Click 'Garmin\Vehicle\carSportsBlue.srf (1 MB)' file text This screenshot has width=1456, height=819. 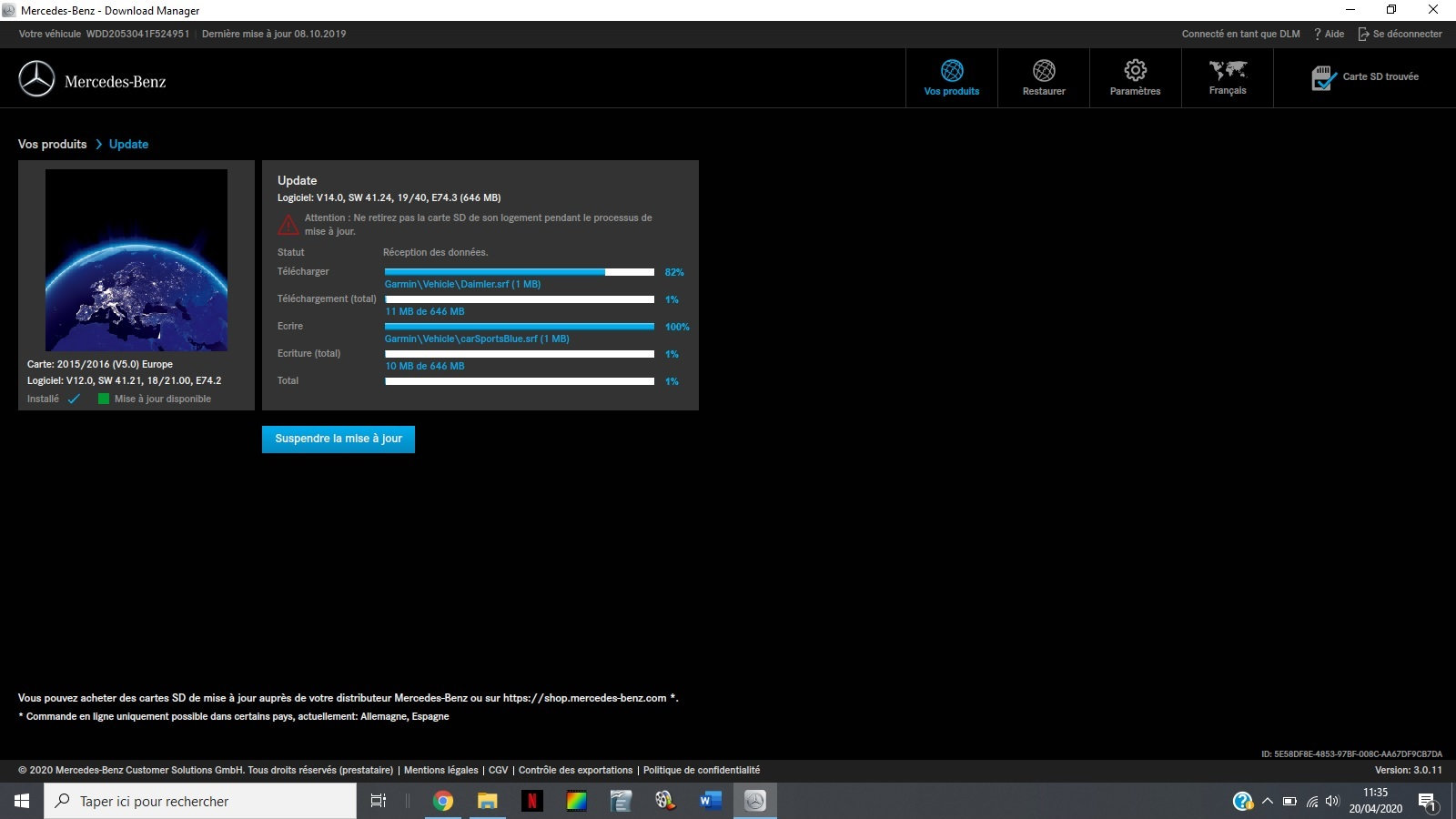[x=477, y=339]
